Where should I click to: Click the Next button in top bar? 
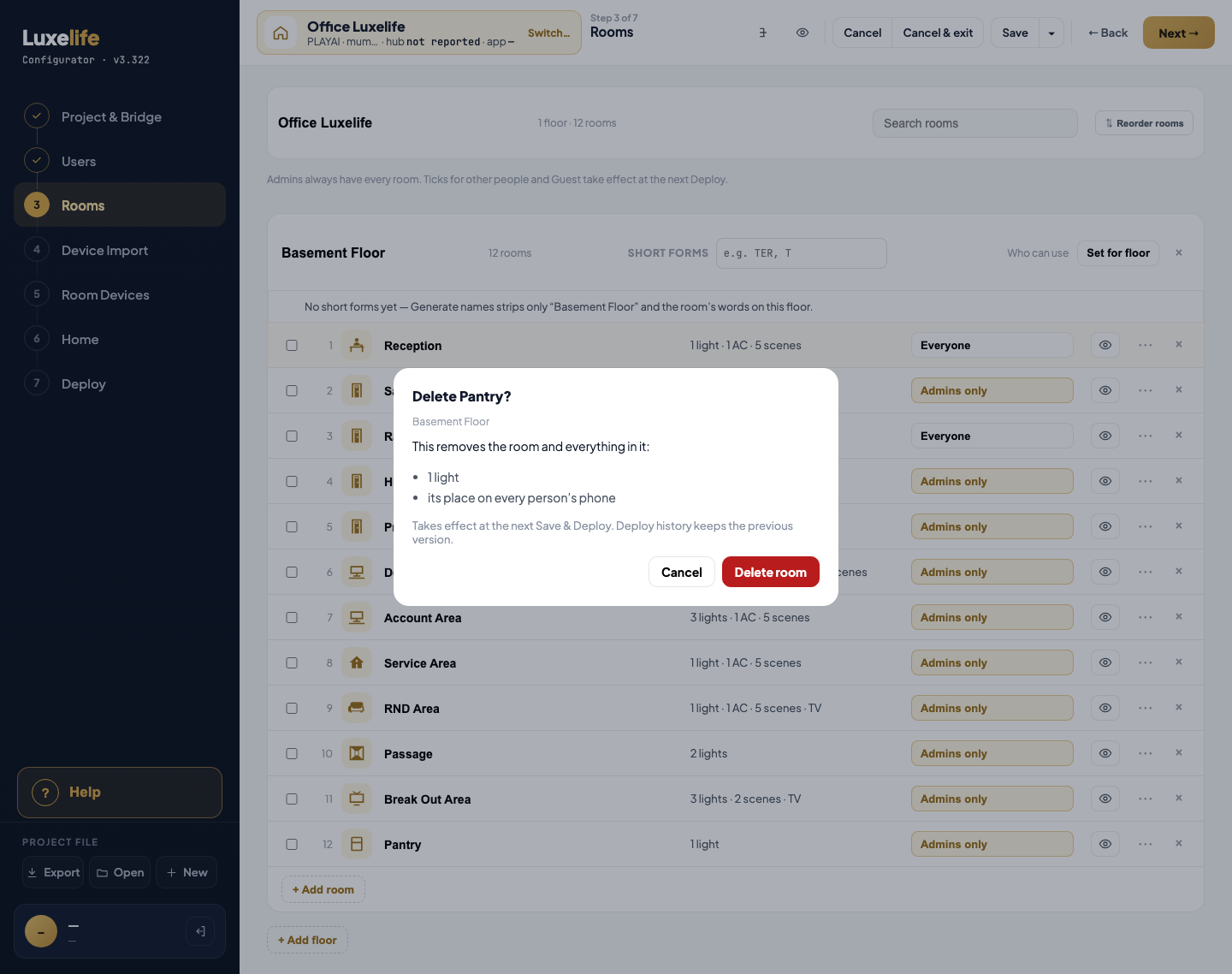[x=1179, y=33]
